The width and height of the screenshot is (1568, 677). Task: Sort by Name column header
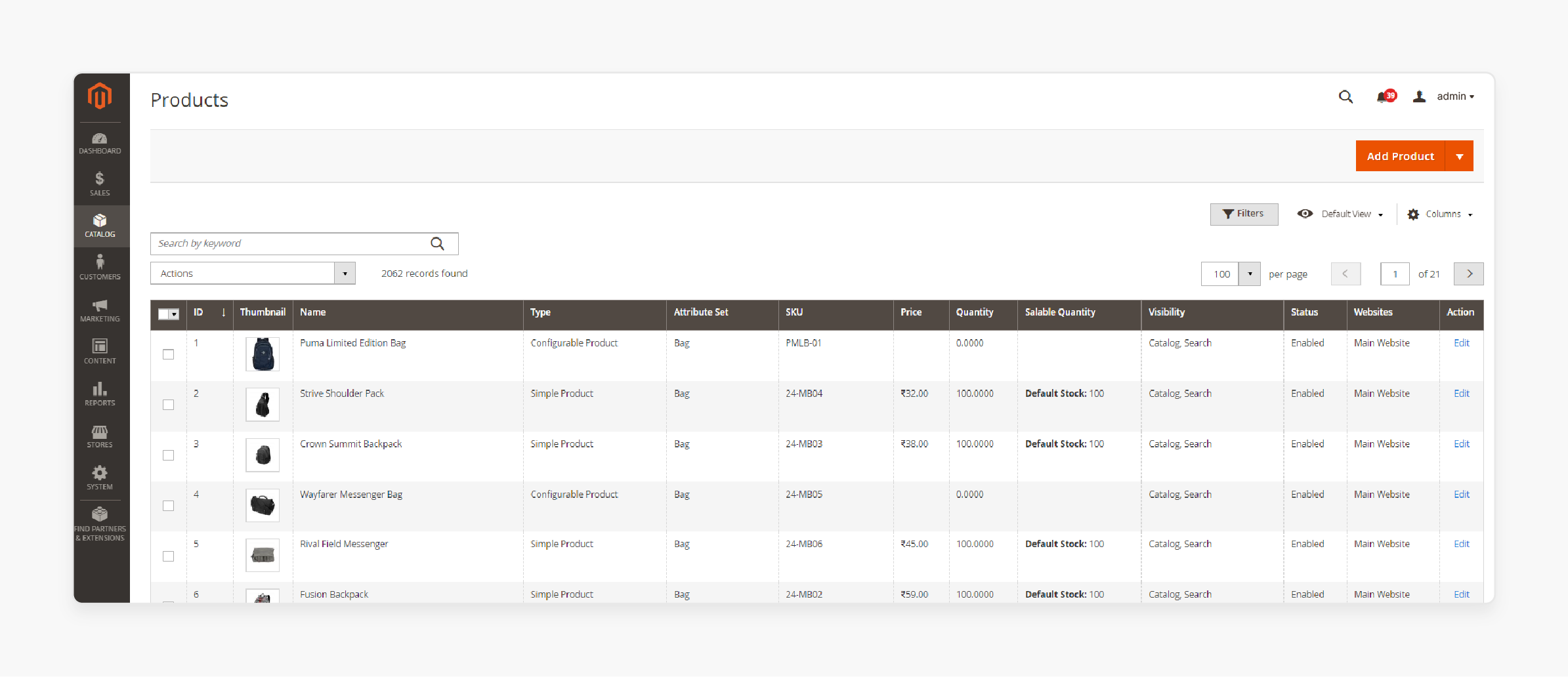click(313, 312)
